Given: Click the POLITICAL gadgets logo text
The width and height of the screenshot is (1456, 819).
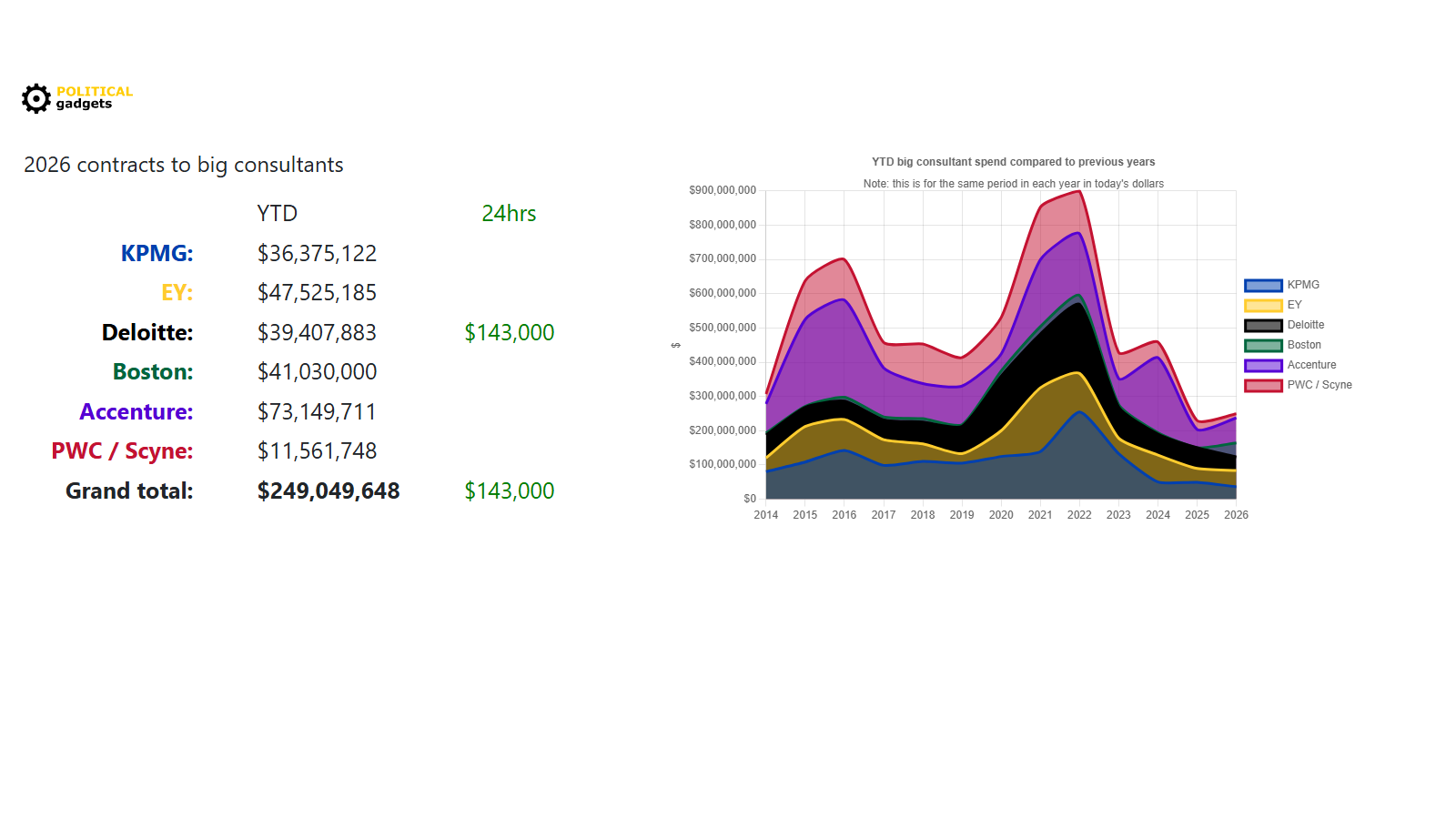Looking at the screenshot, I should (95, 97).
